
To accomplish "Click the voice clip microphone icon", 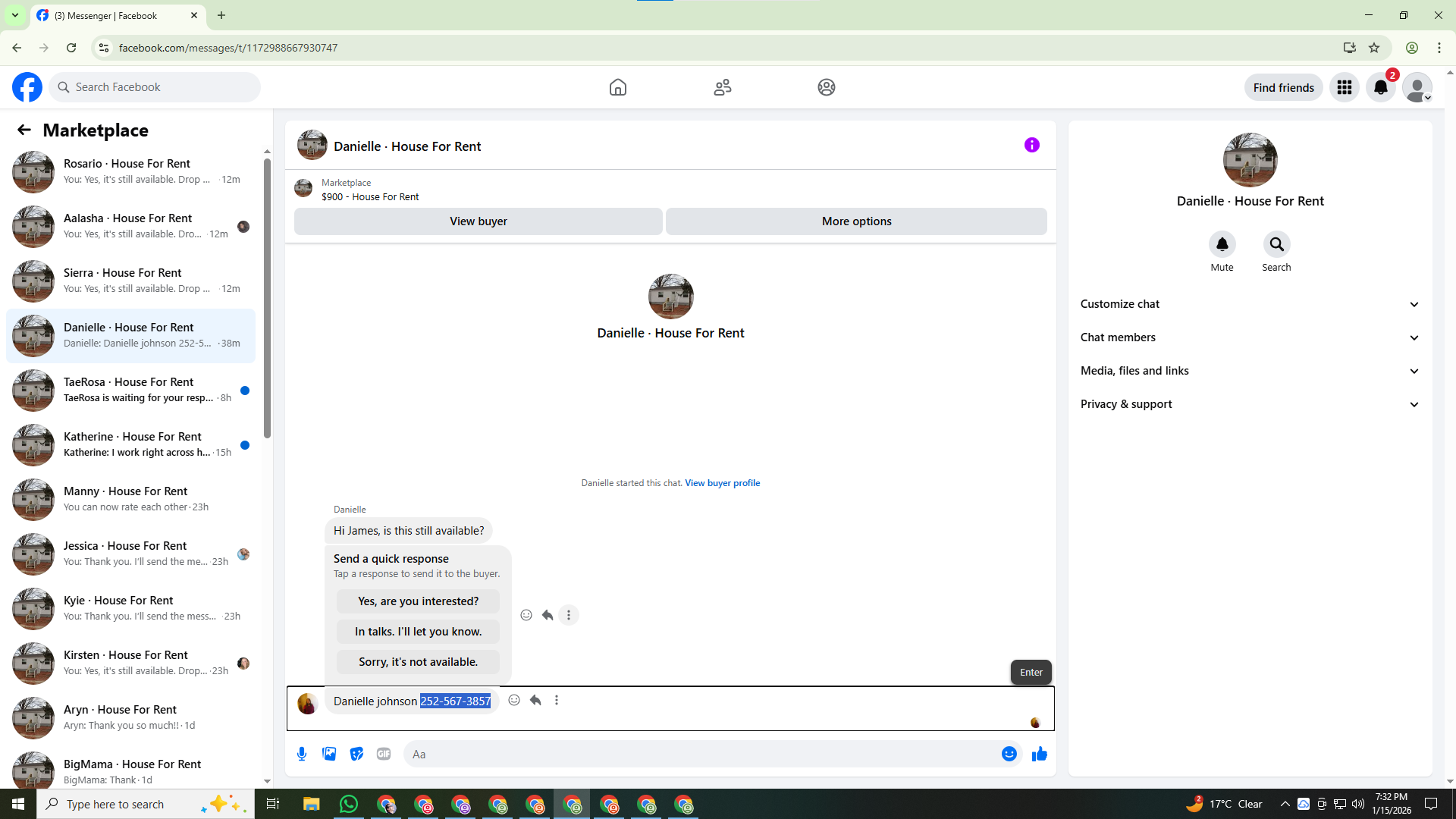I will click(302, 754).
